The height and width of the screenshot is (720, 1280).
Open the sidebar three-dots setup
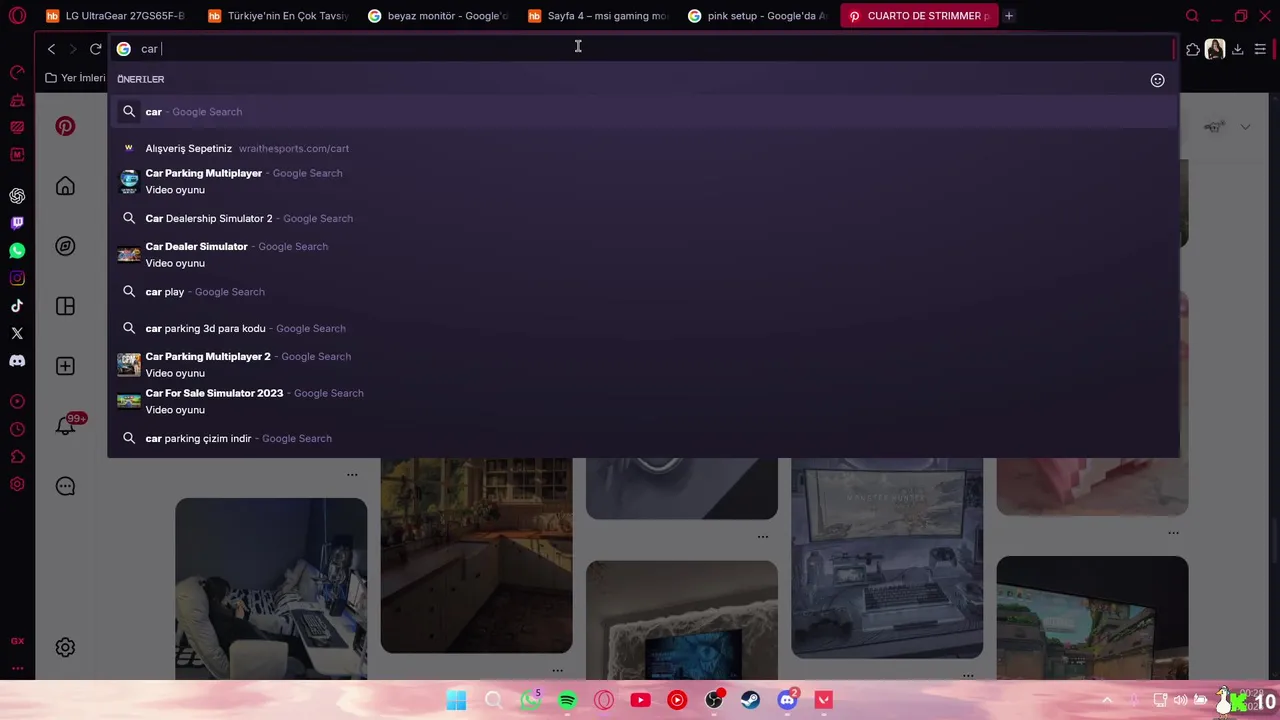pyautogui.click(x=17, y=668)
